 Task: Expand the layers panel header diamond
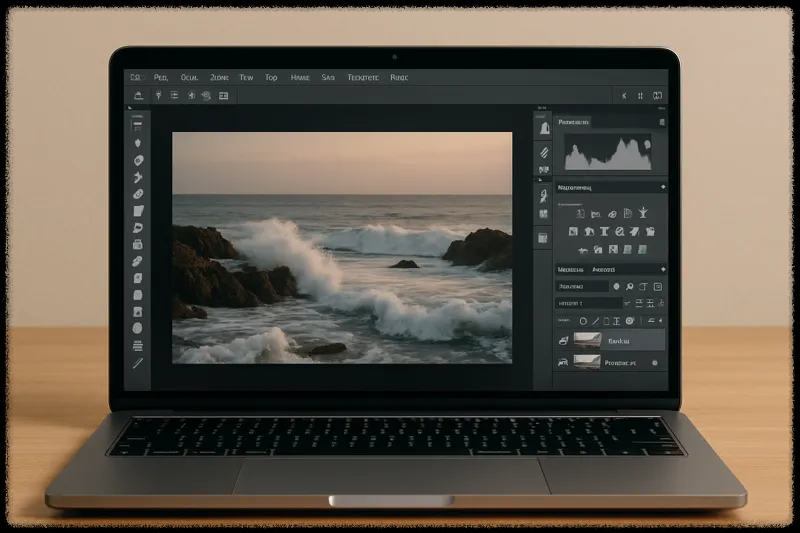click(663, 269)
